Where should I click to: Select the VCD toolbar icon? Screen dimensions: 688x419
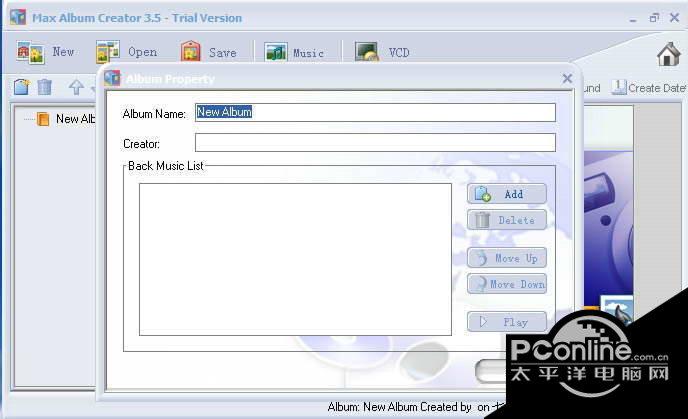366,51
